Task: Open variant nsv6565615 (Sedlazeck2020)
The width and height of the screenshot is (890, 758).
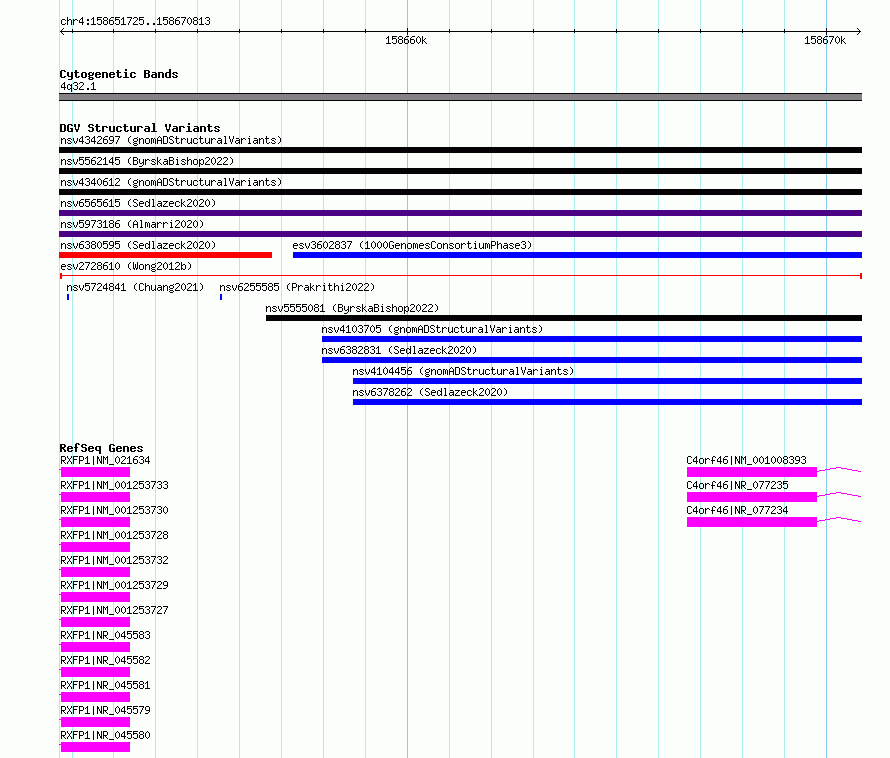Action: click(x=138, y=203)
